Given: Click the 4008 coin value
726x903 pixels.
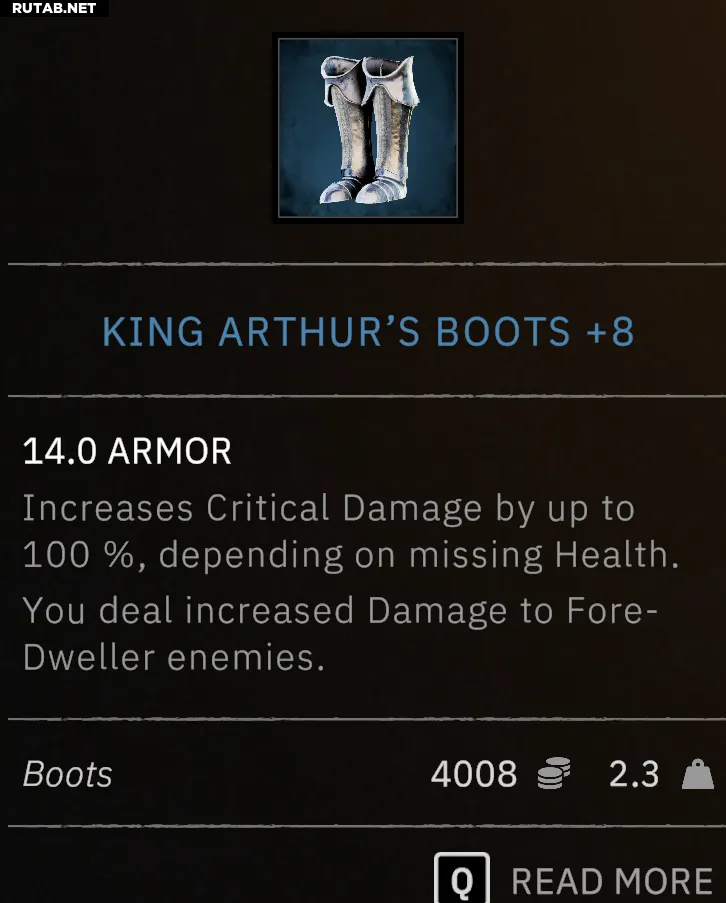Looking at the screenshot, I should coord(474,773).
